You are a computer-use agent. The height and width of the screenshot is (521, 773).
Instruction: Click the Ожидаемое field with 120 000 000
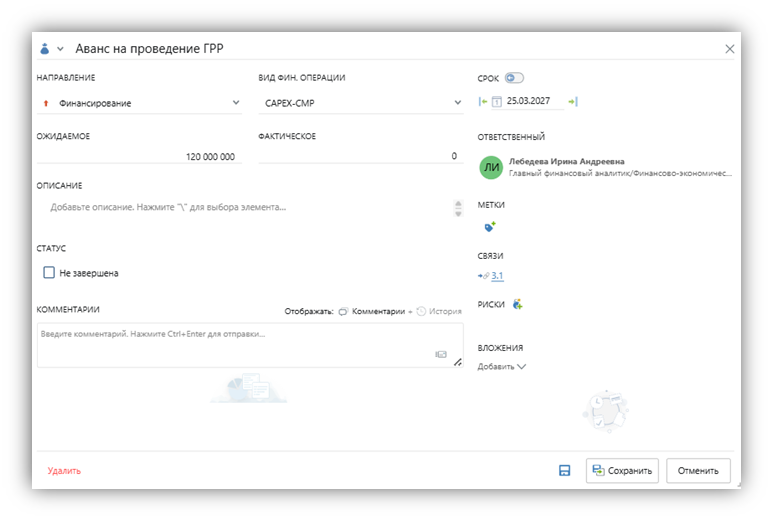tap(139, 156)
